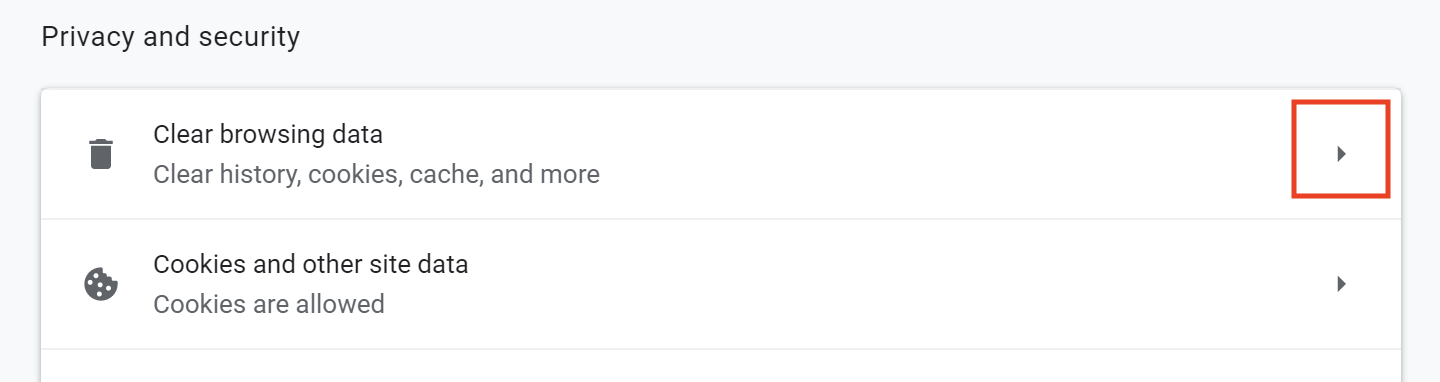This screenshot has height=382, width=1440.
Task: Click the trash can icon
Action: click(101, 154)
